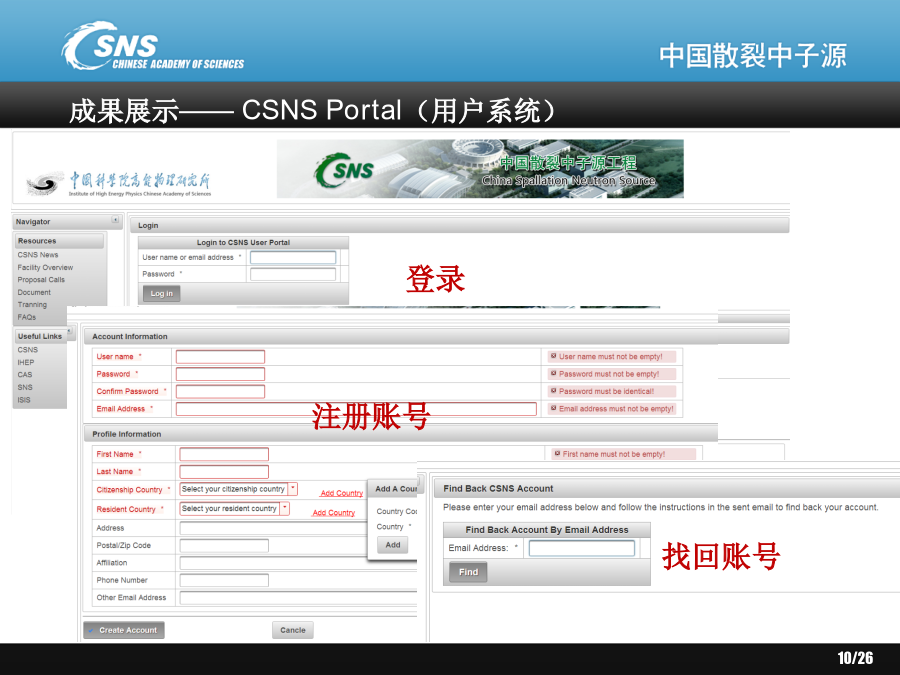Open Proposal Calls in the Resources list
The image size is (900, 675).
click(x=41, y=280)
